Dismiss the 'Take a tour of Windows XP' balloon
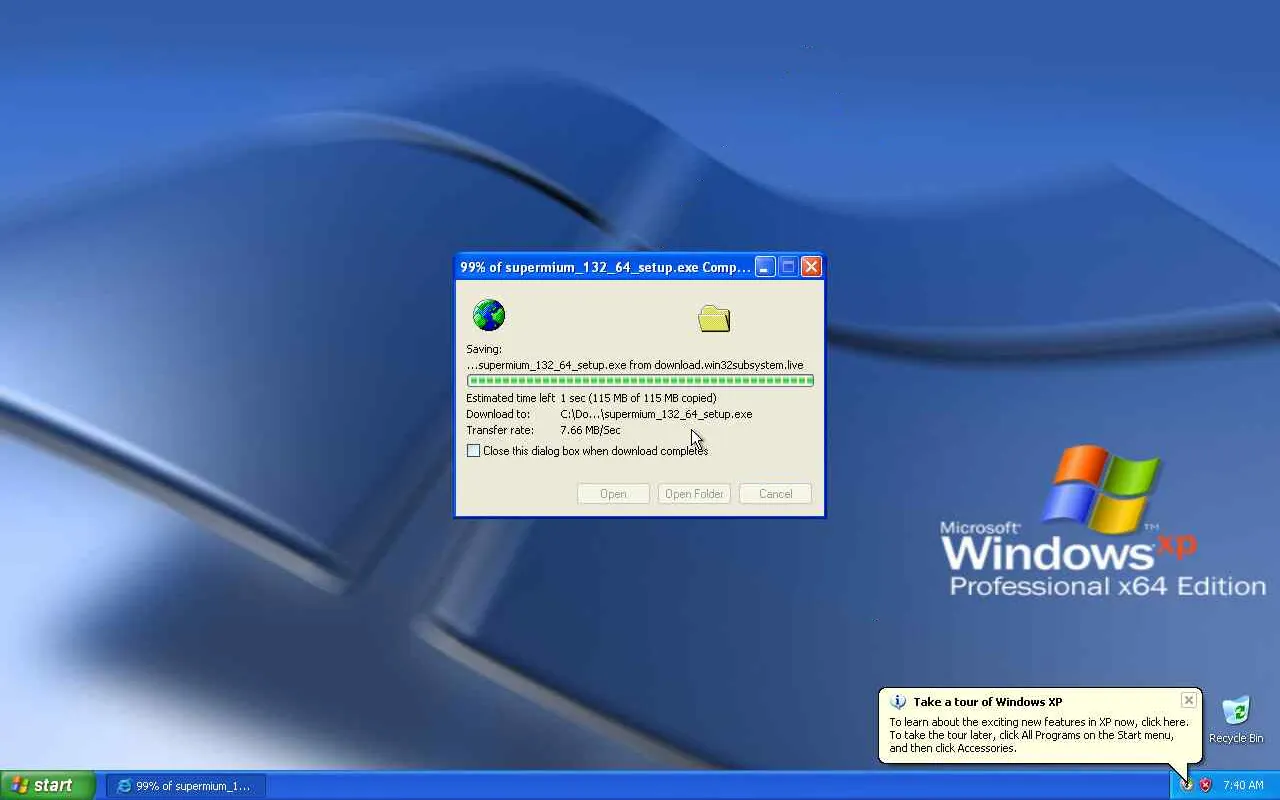1280x800 pixels. click(x=1188, y=700)
